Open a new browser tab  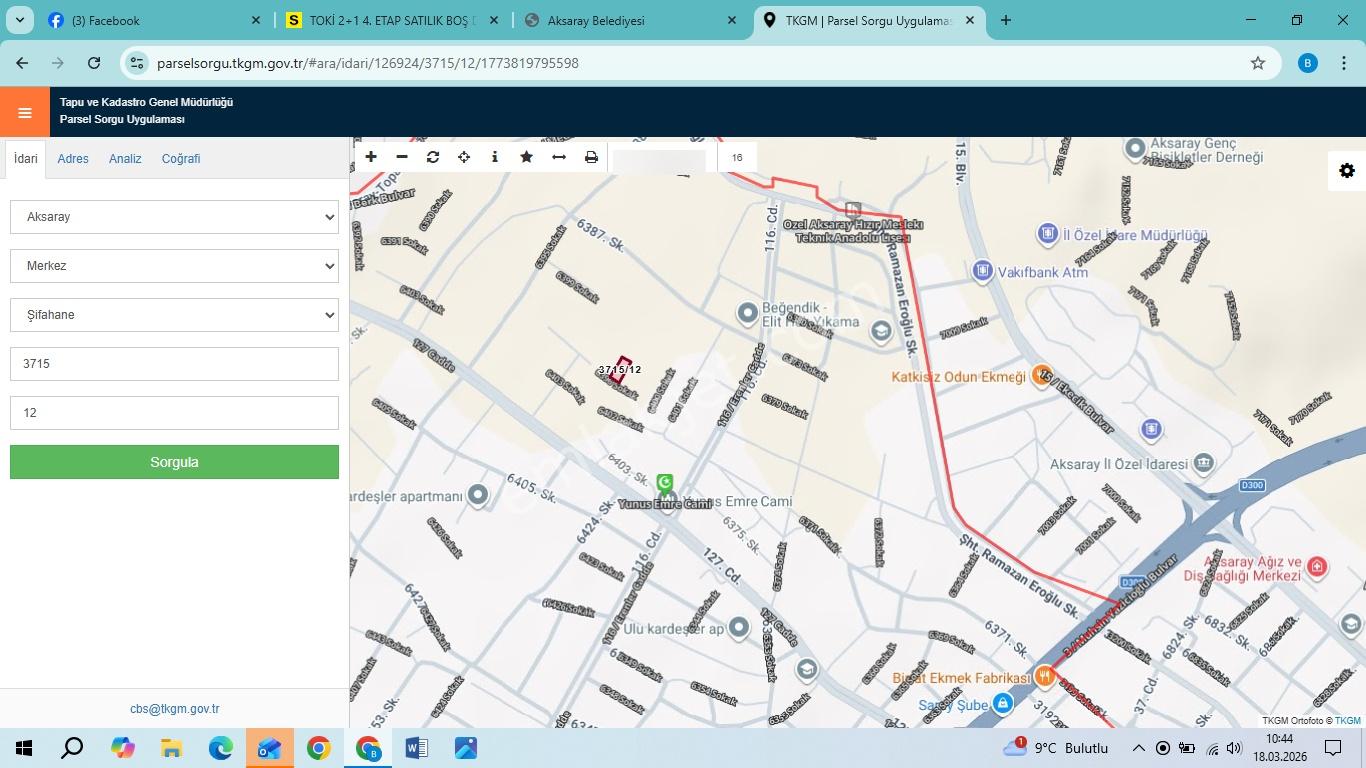point(1005,20)
